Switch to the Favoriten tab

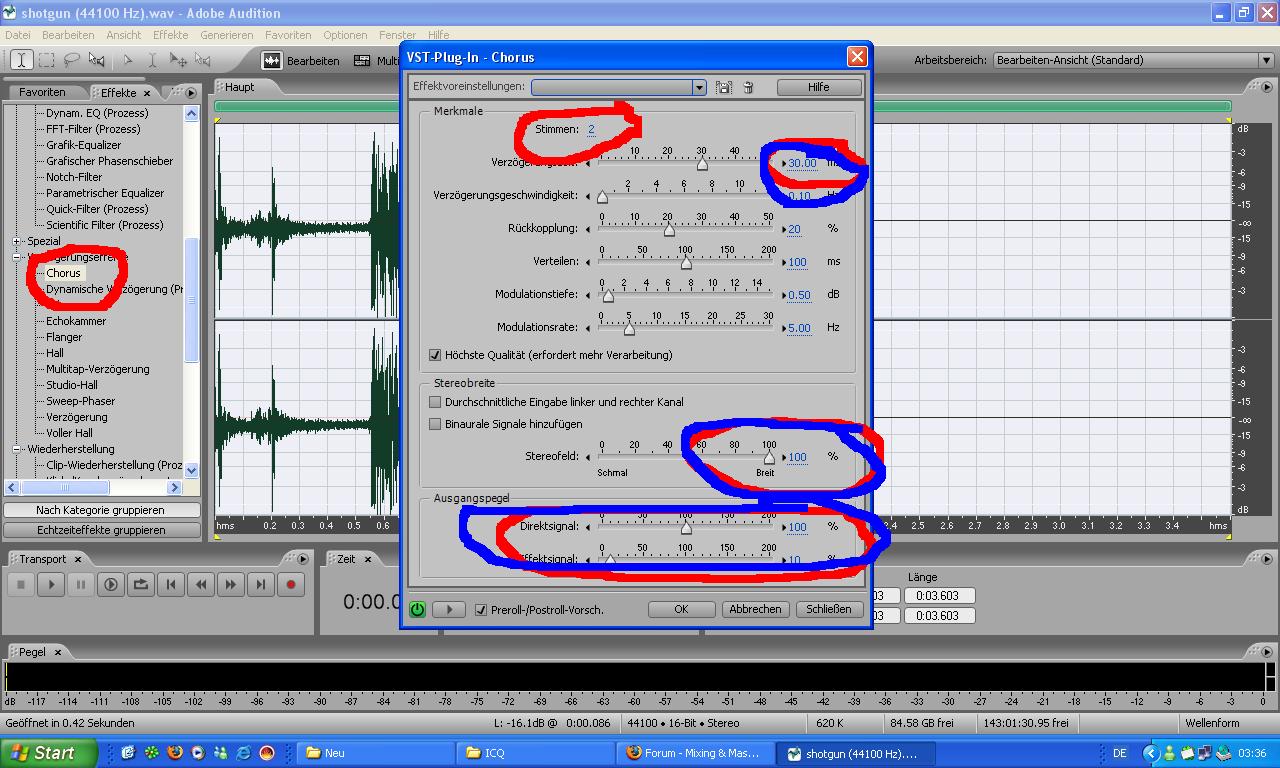(42, 92)
